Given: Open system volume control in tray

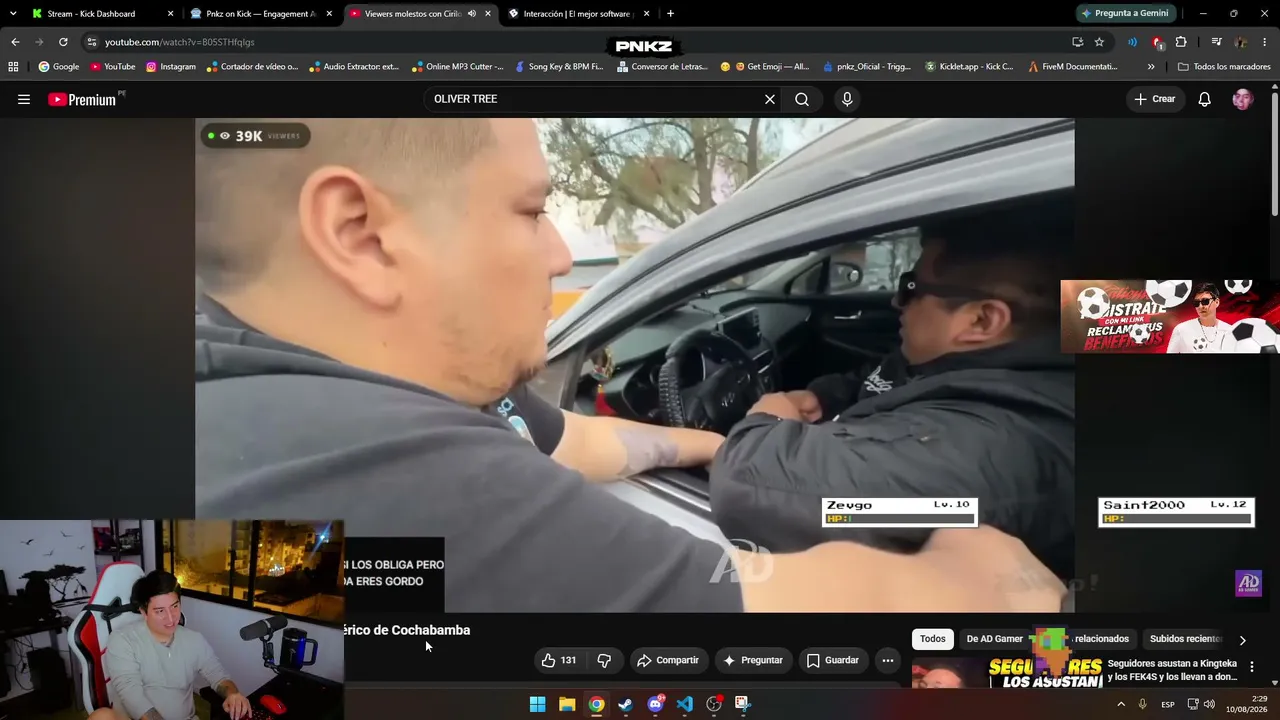Looking at the screenshot, I should [x=1209, y=704].
